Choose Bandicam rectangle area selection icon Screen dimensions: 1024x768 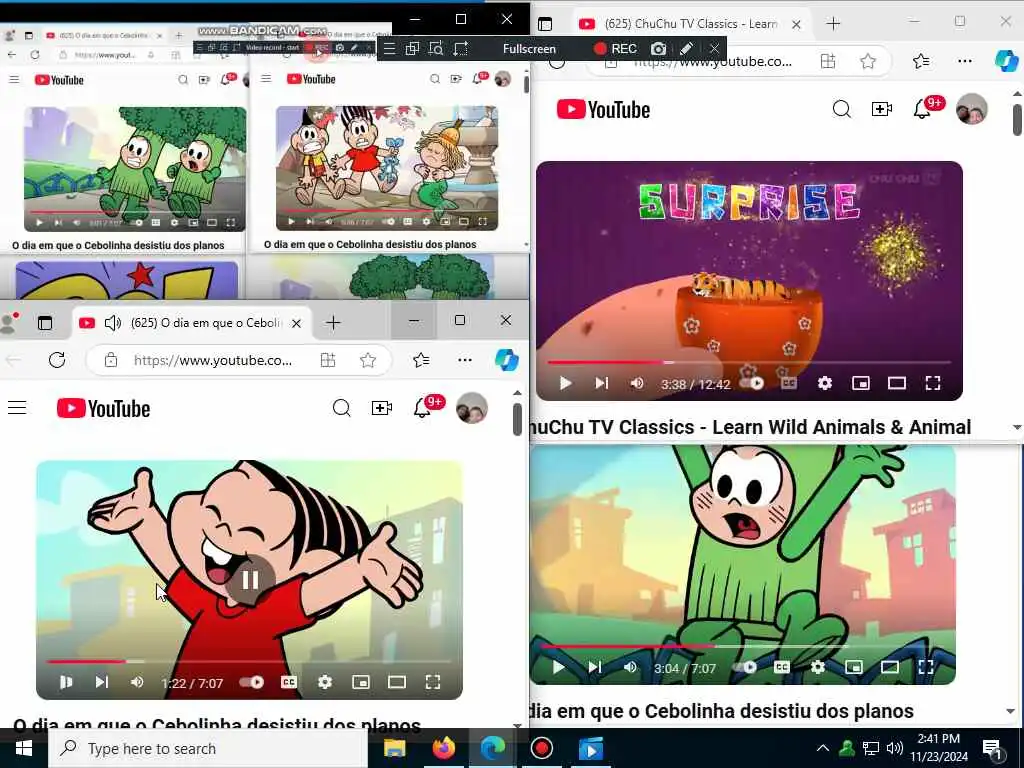point(412,49)
